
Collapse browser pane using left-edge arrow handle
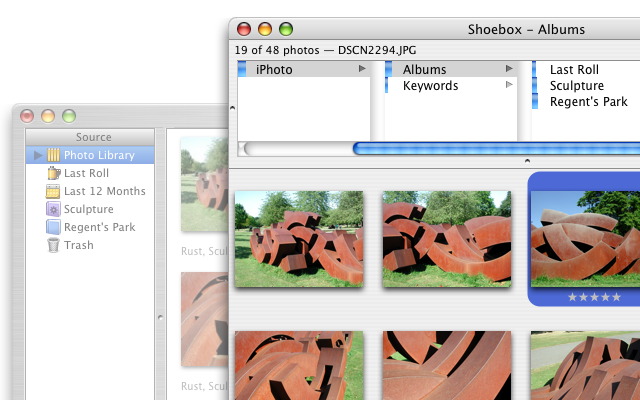233,108
